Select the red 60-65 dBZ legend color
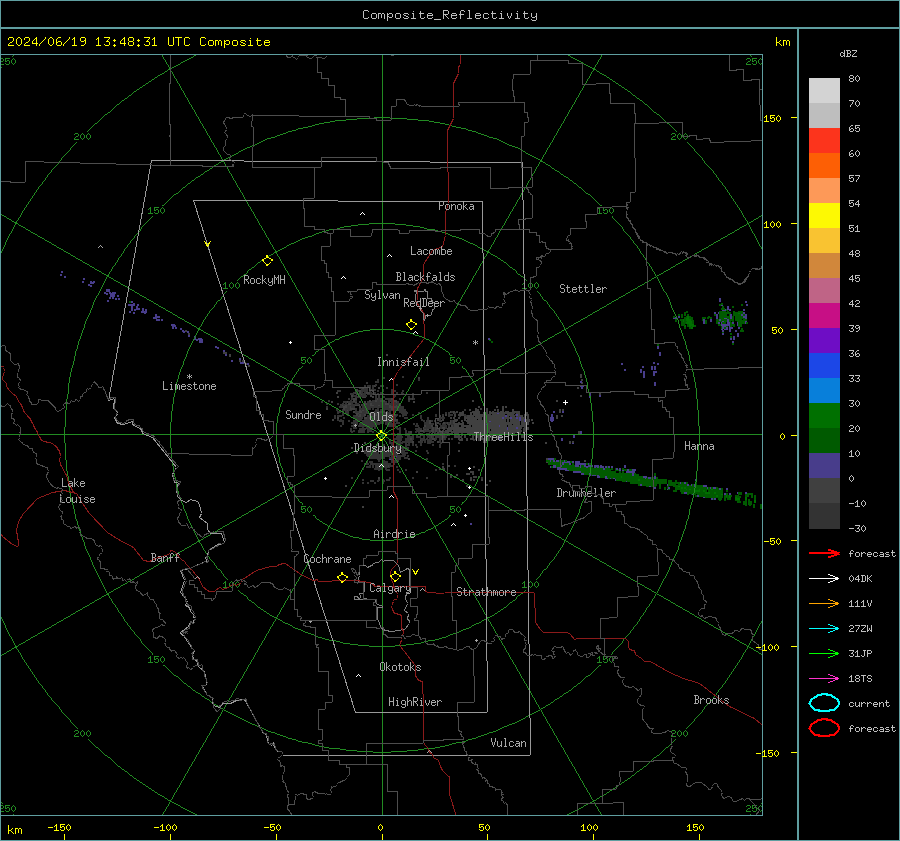 824,141
